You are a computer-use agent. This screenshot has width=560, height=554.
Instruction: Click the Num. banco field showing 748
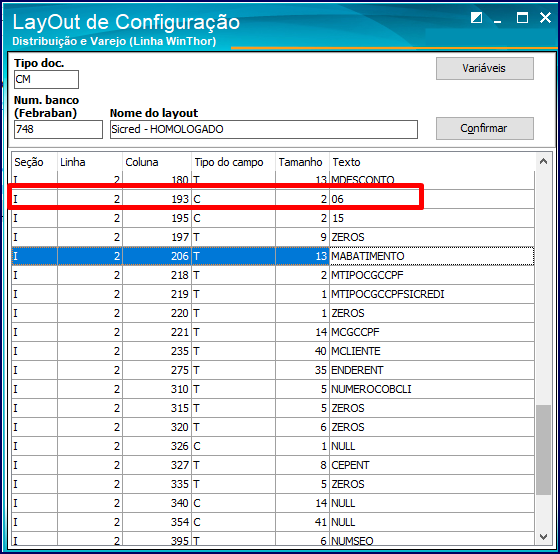tap(58, 129)
